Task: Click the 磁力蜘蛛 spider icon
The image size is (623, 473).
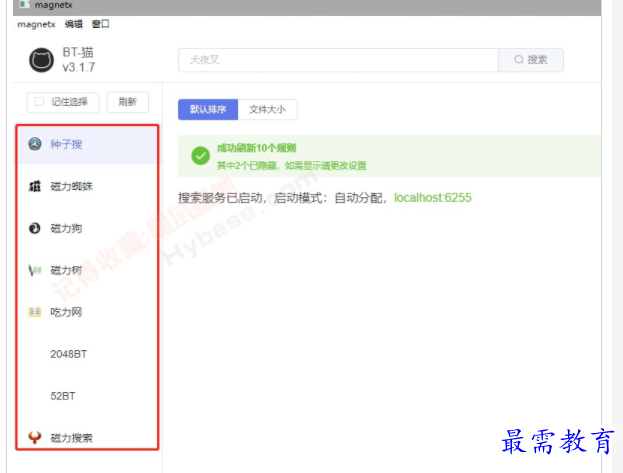Action: click(35, 186)
